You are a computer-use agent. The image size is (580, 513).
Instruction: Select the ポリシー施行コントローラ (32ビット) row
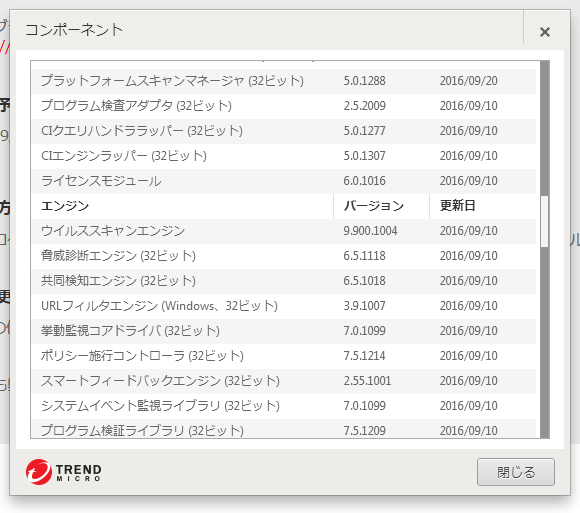(284, 356)
